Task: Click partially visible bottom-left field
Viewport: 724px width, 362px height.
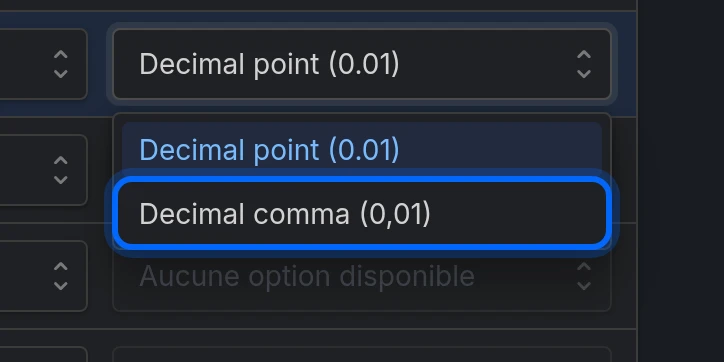Action: pyautogui.click(x=43, y=355)
